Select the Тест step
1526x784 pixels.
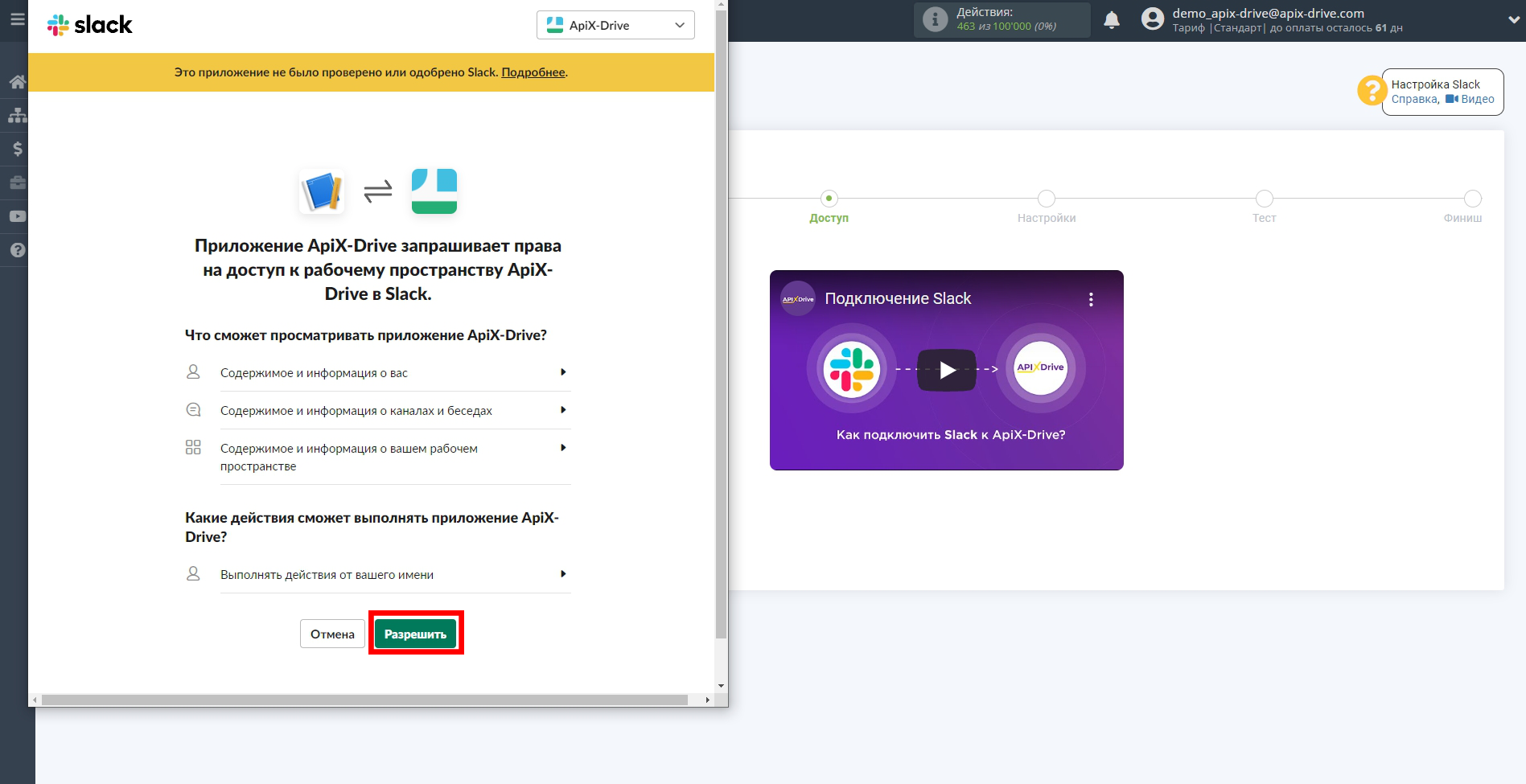point(1265,207)
